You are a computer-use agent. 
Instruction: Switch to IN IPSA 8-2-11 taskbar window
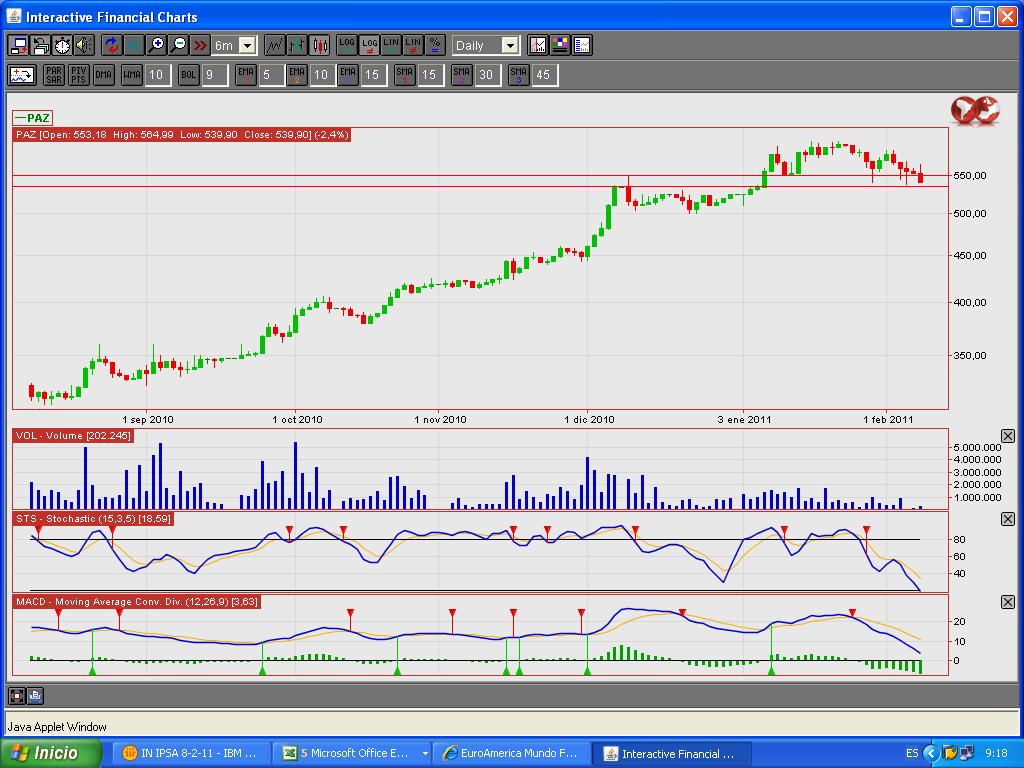(190, 753)
